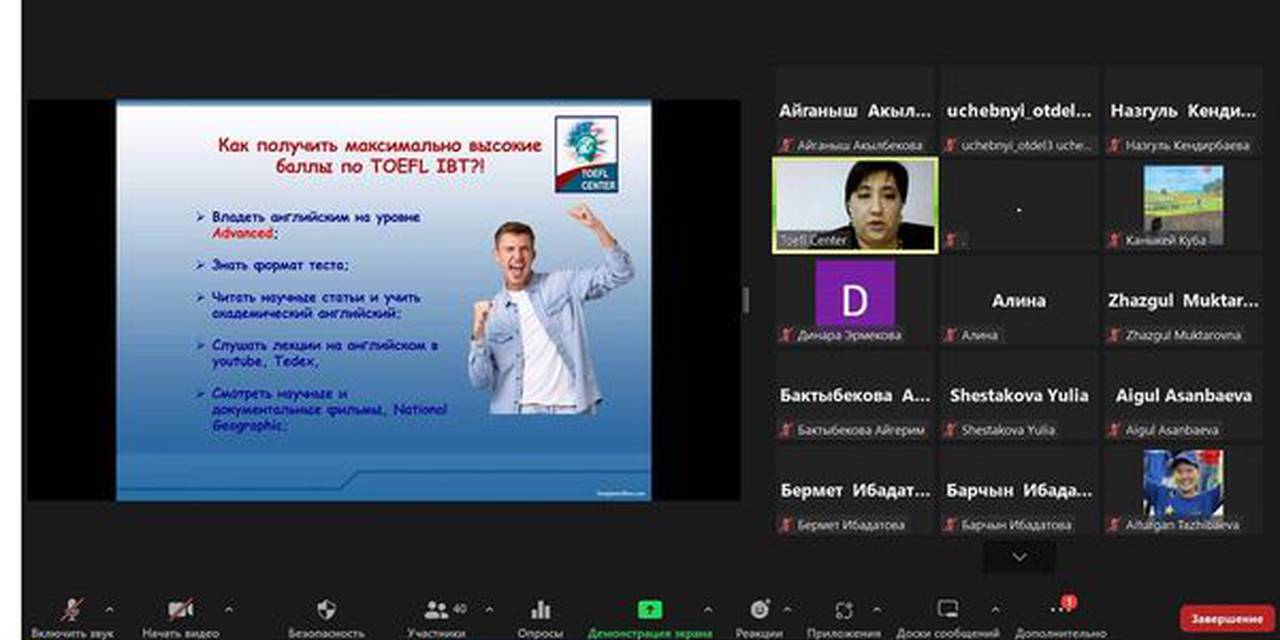Select Динара Эрмекова's purple D tile

[855, 301]
